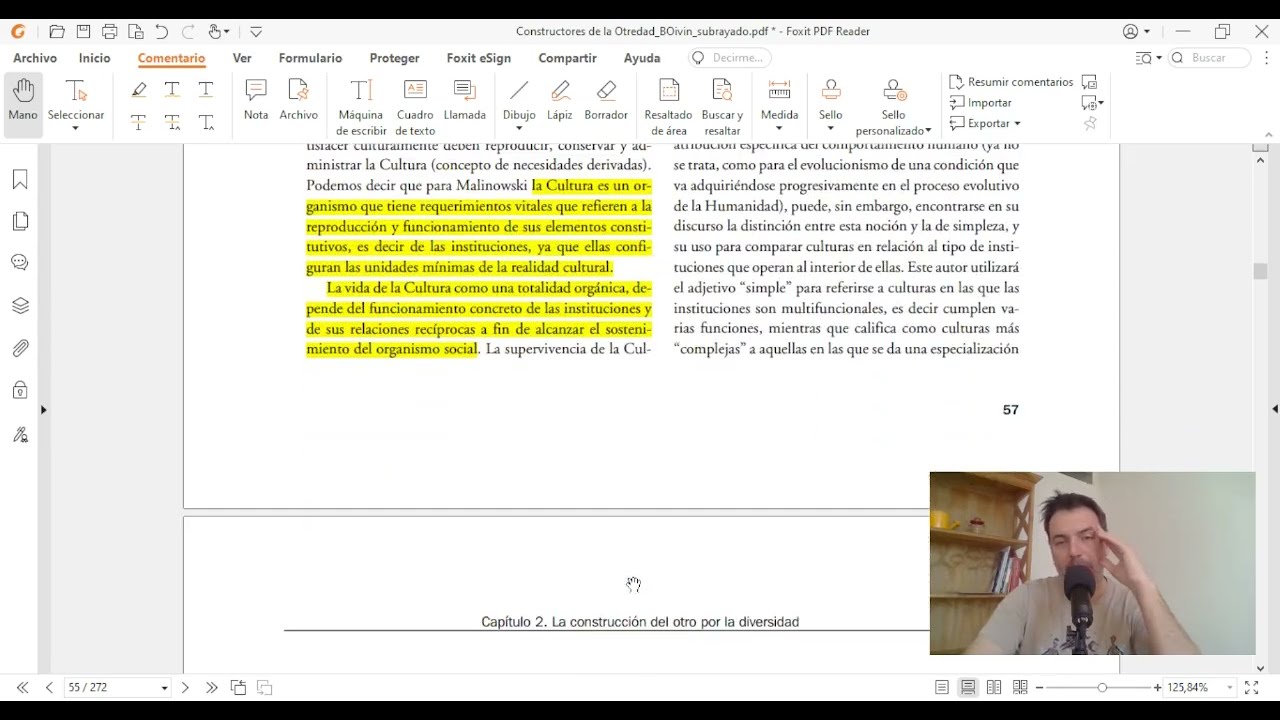The height and width of the screenshot is (720, 1280).
Task: Use the Resaltado de área tool
Action: coord(668,107)
